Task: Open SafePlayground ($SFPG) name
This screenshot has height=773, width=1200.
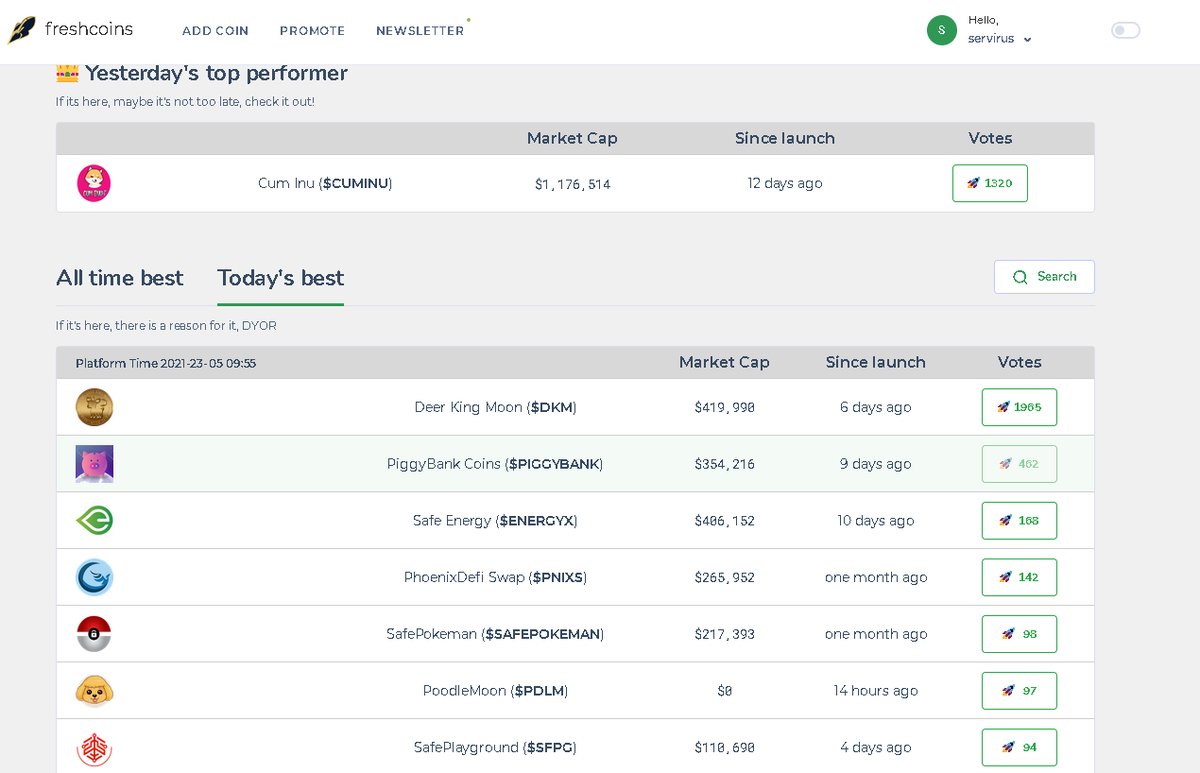Action: pos(495,747)
